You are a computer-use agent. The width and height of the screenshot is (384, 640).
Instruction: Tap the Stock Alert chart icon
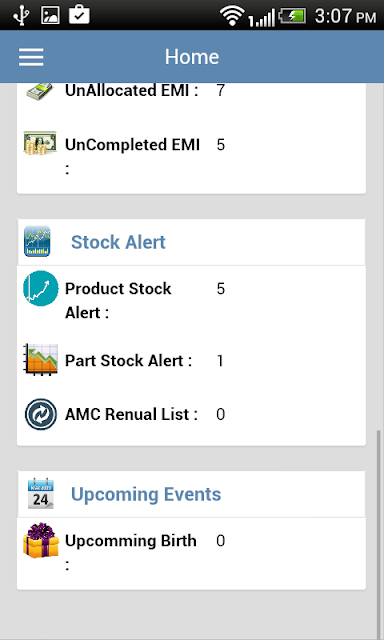point(37,241)
